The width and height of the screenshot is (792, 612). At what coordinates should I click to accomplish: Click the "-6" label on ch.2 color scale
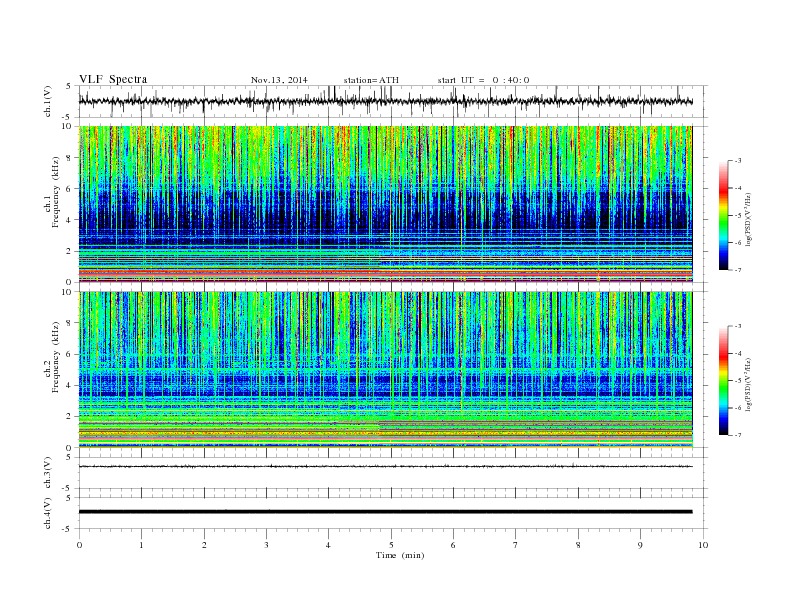tap(738, 408)
